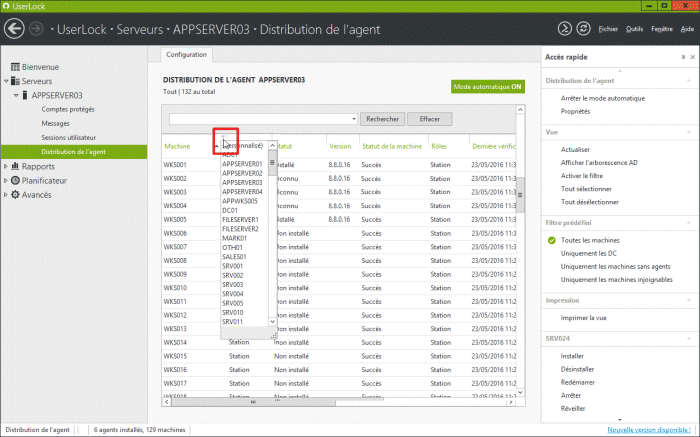700x437 pixels.
Task: Click the table vertical scrollbar thumb
Action: tap(520, 195)
